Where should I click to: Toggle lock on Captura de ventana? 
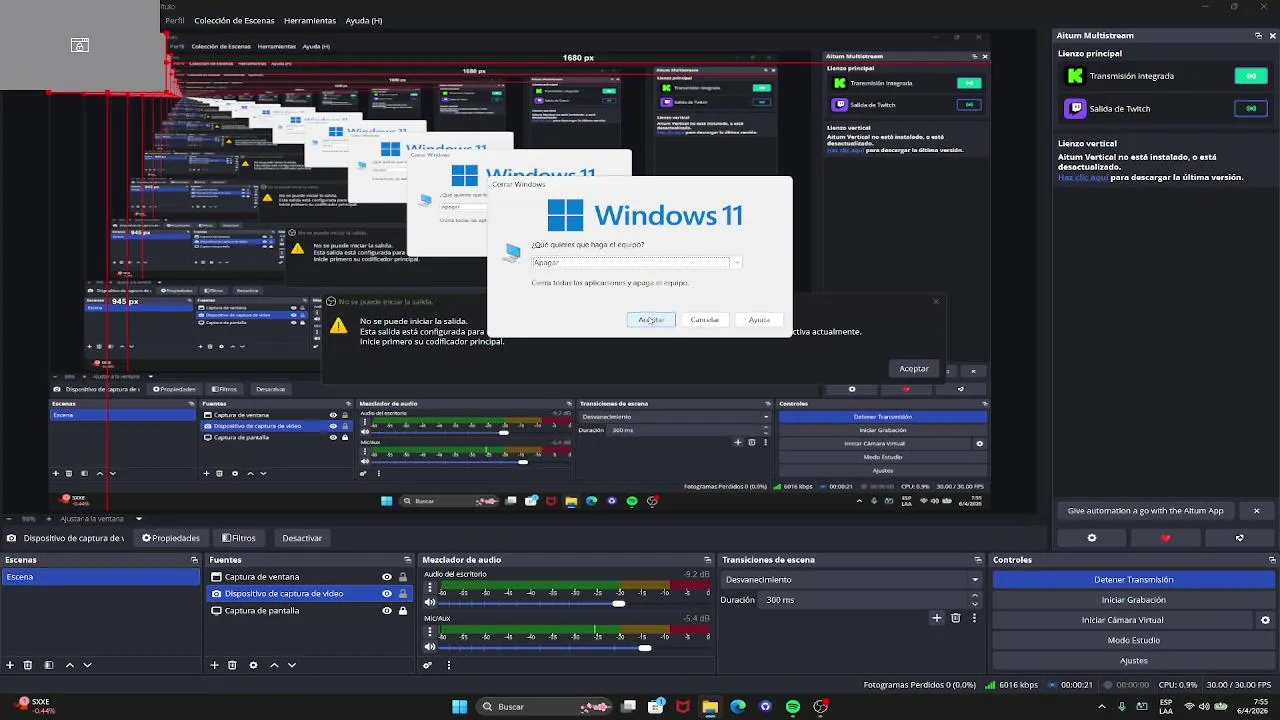(403, 577)
